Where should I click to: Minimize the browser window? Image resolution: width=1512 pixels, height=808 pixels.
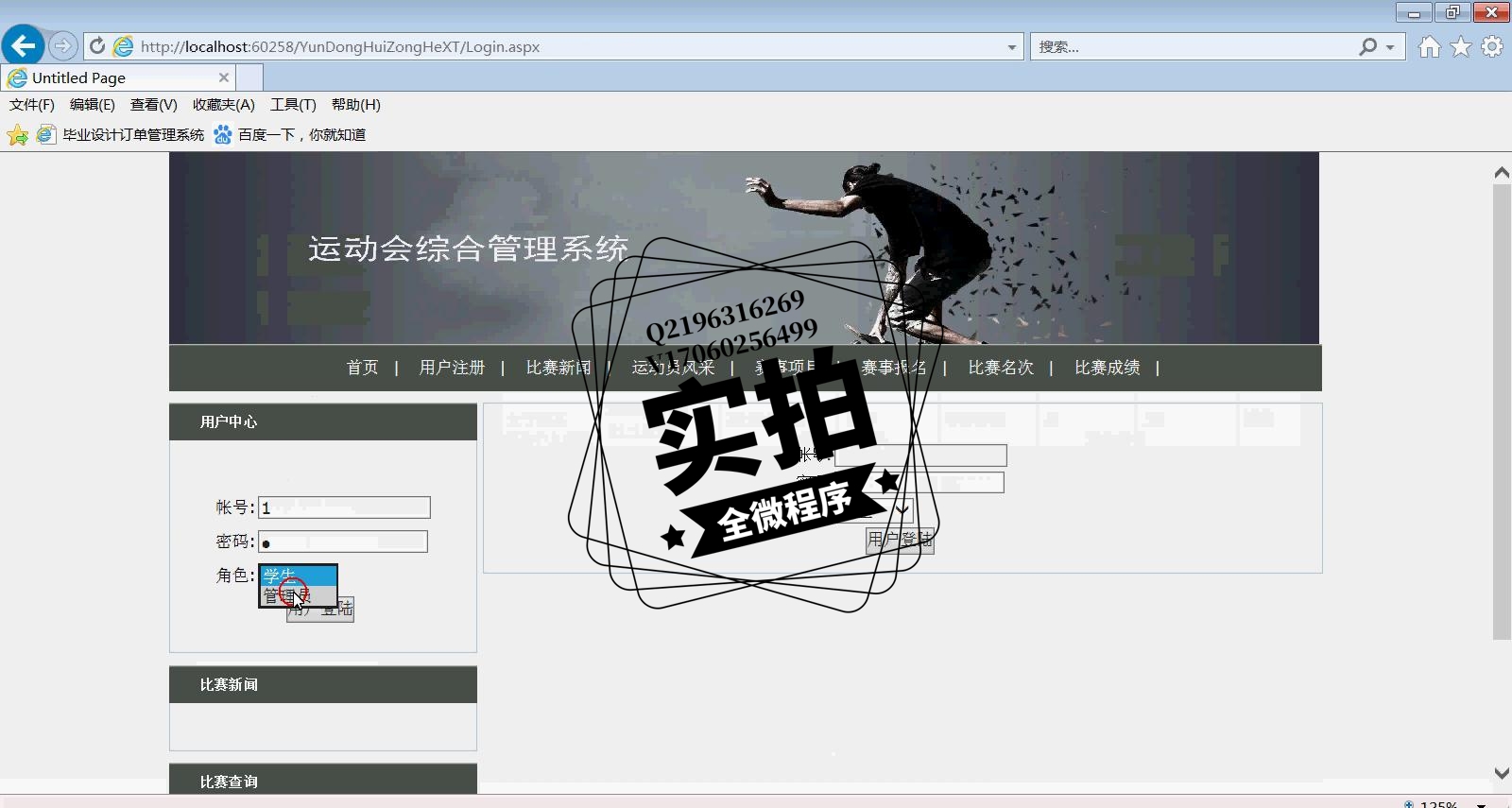[x=1414, y=12]
